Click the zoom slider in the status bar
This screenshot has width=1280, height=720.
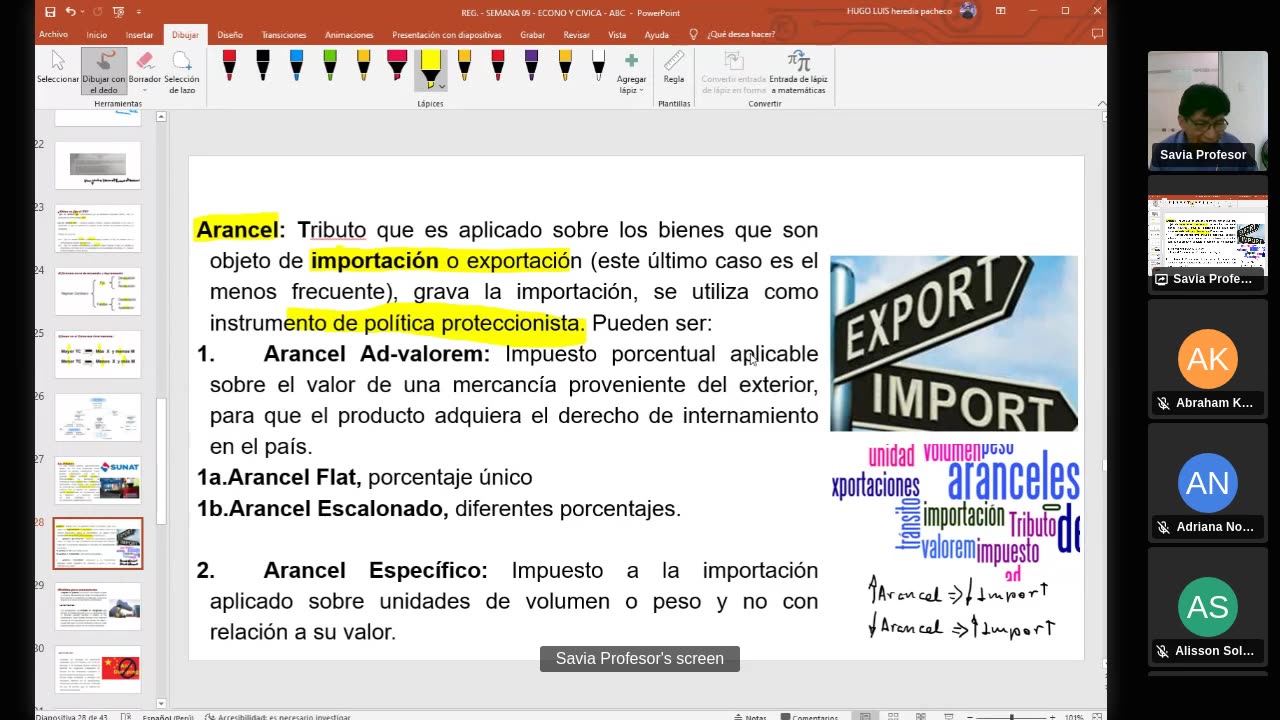point(1011,716)
